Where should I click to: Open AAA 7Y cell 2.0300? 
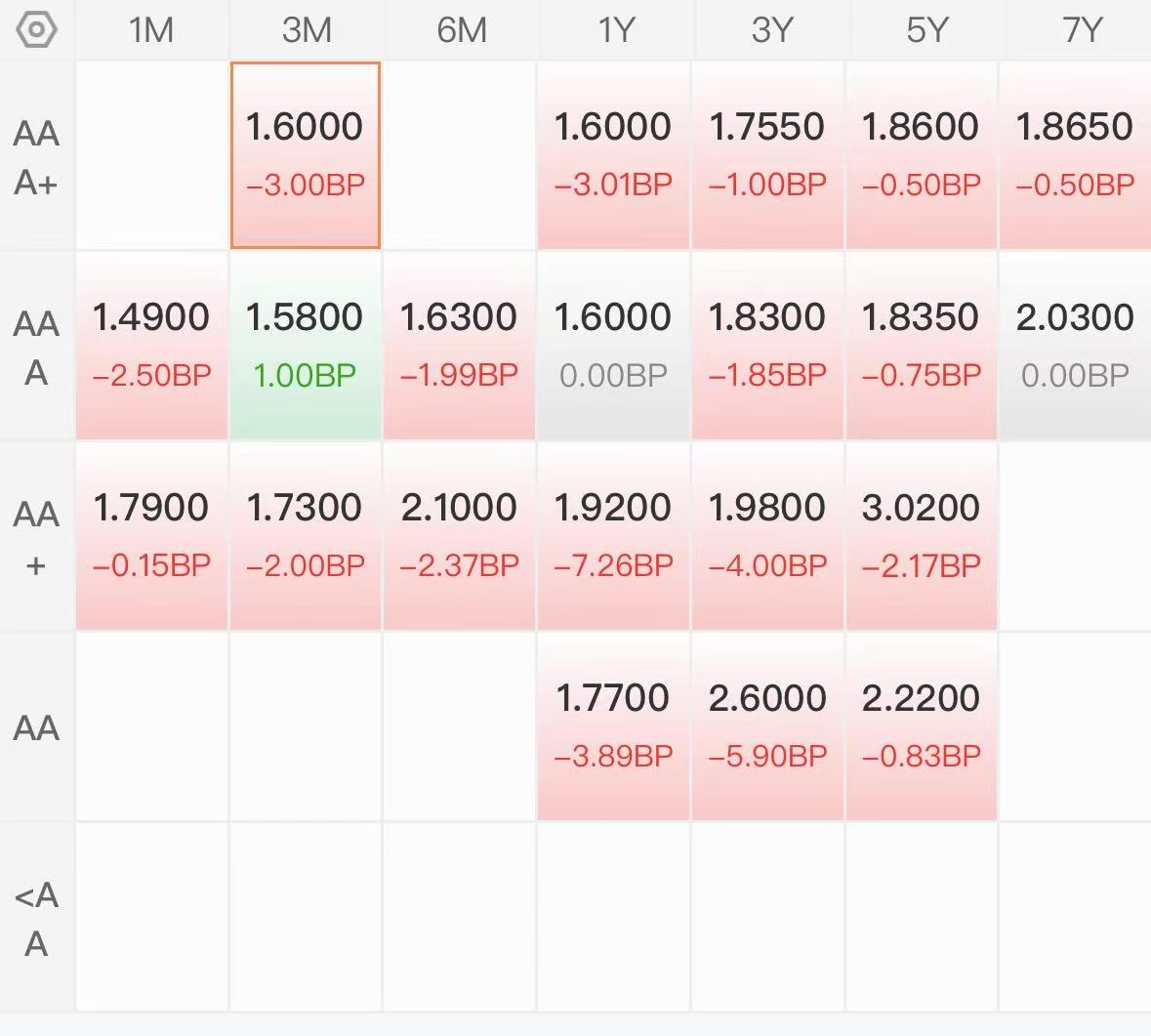1075,346
